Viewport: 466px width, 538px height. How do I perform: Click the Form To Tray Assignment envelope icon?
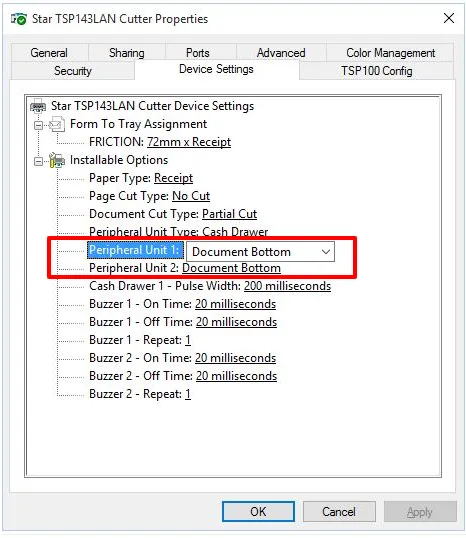pos(57,124)
